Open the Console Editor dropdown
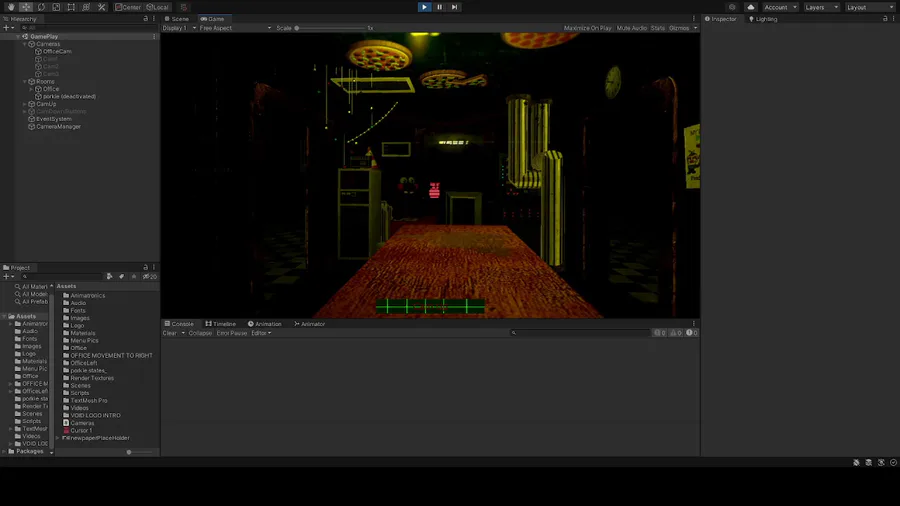Screen dimensions: 900x506 (261, 333)
